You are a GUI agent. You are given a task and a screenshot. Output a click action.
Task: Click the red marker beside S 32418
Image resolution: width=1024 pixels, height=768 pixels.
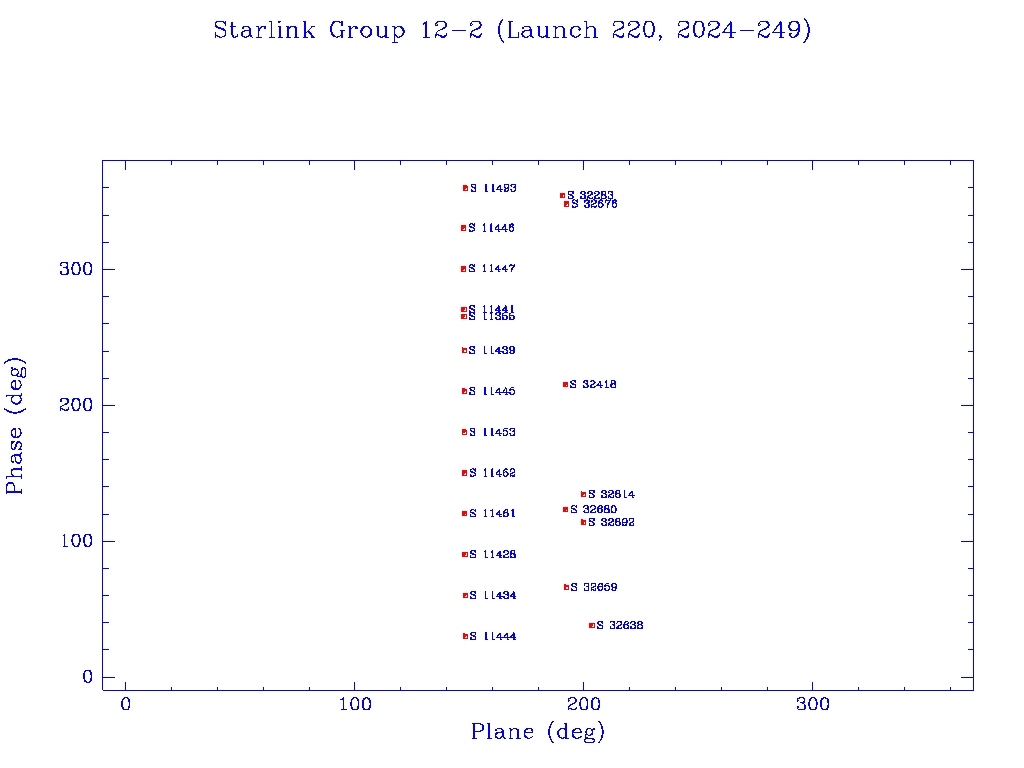pos(566,385)
